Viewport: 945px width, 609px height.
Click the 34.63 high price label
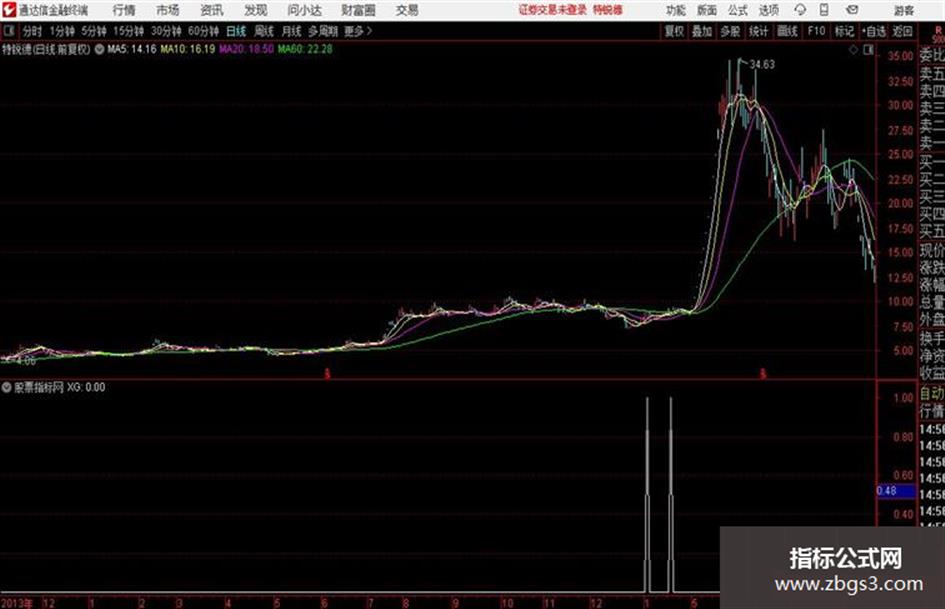point(762,64)
